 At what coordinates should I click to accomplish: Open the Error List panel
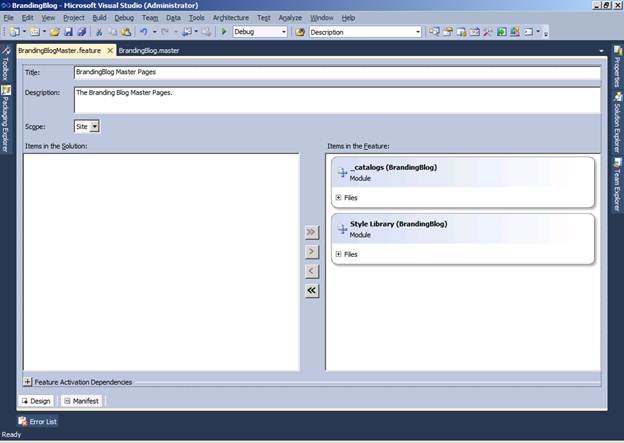coord(38,422)
